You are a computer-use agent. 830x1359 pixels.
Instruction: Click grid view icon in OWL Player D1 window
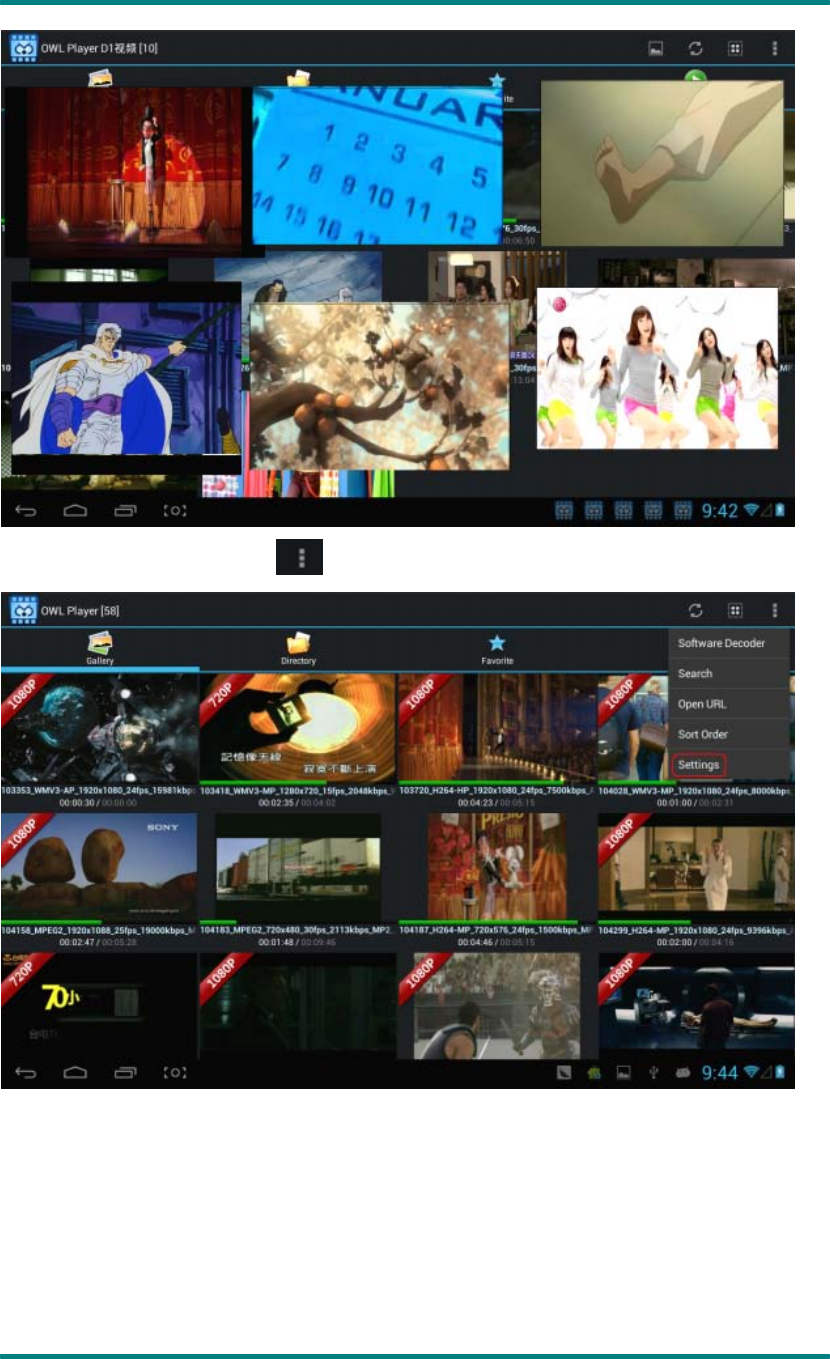pos(734,47)
